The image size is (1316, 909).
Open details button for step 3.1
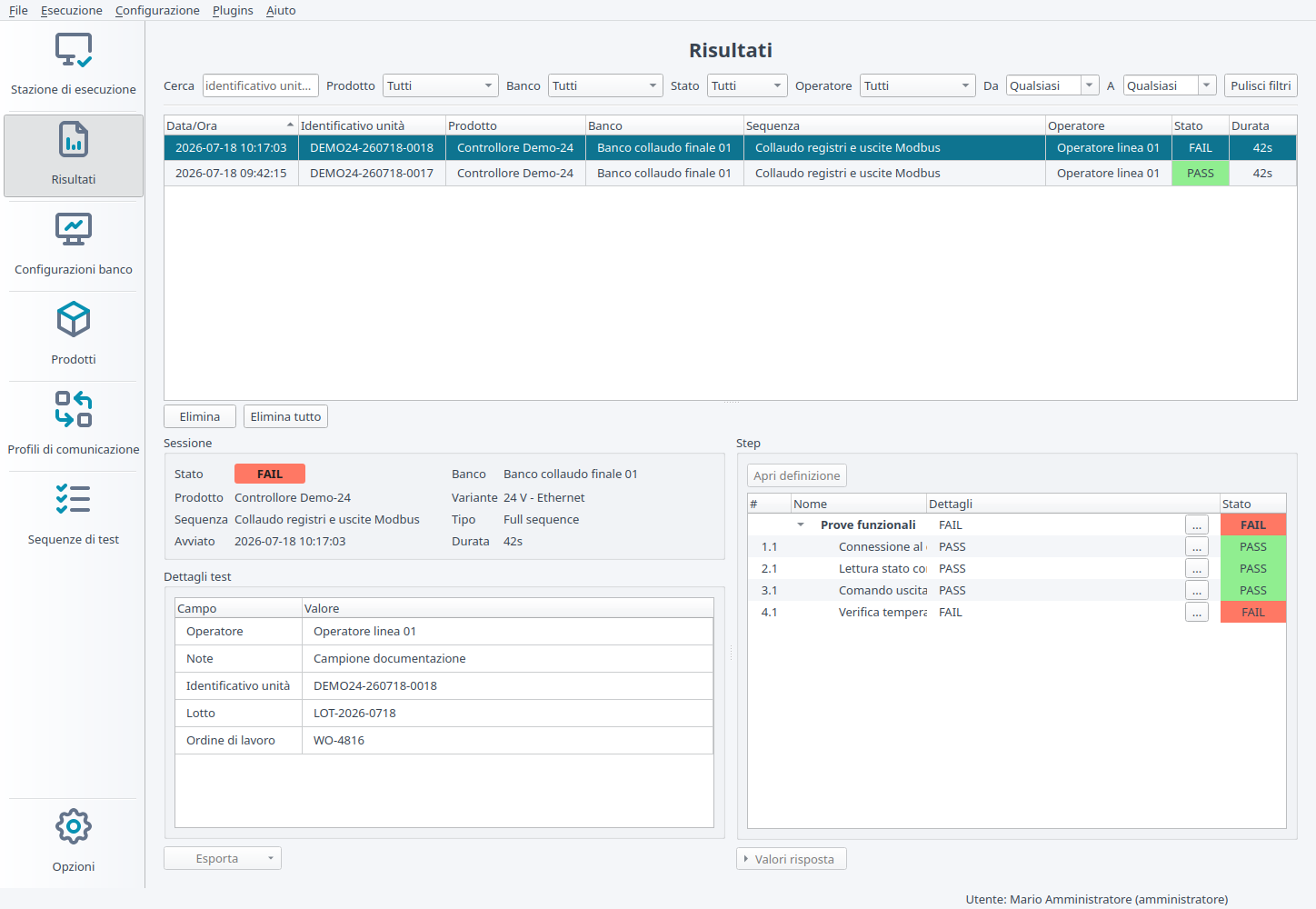click(x=1197, y=590)
